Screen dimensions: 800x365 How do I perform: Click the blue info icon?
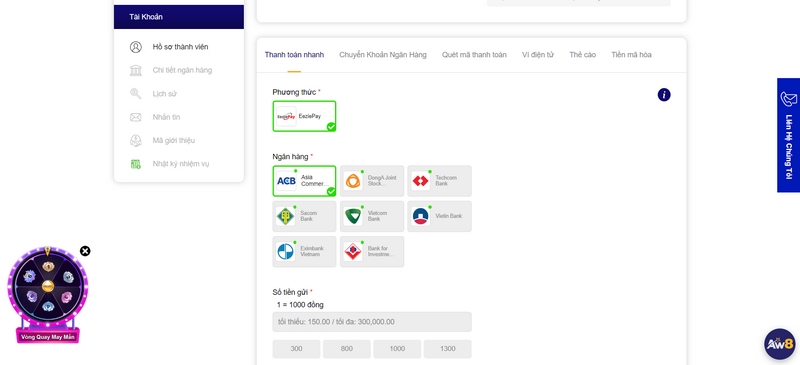click(x=664, y=94)
